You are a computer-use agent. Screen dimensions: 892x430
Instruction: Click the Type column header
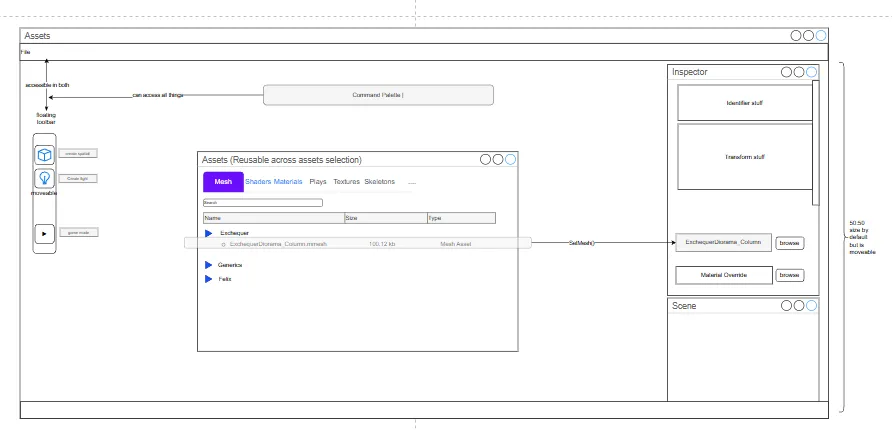click(461, 218)
